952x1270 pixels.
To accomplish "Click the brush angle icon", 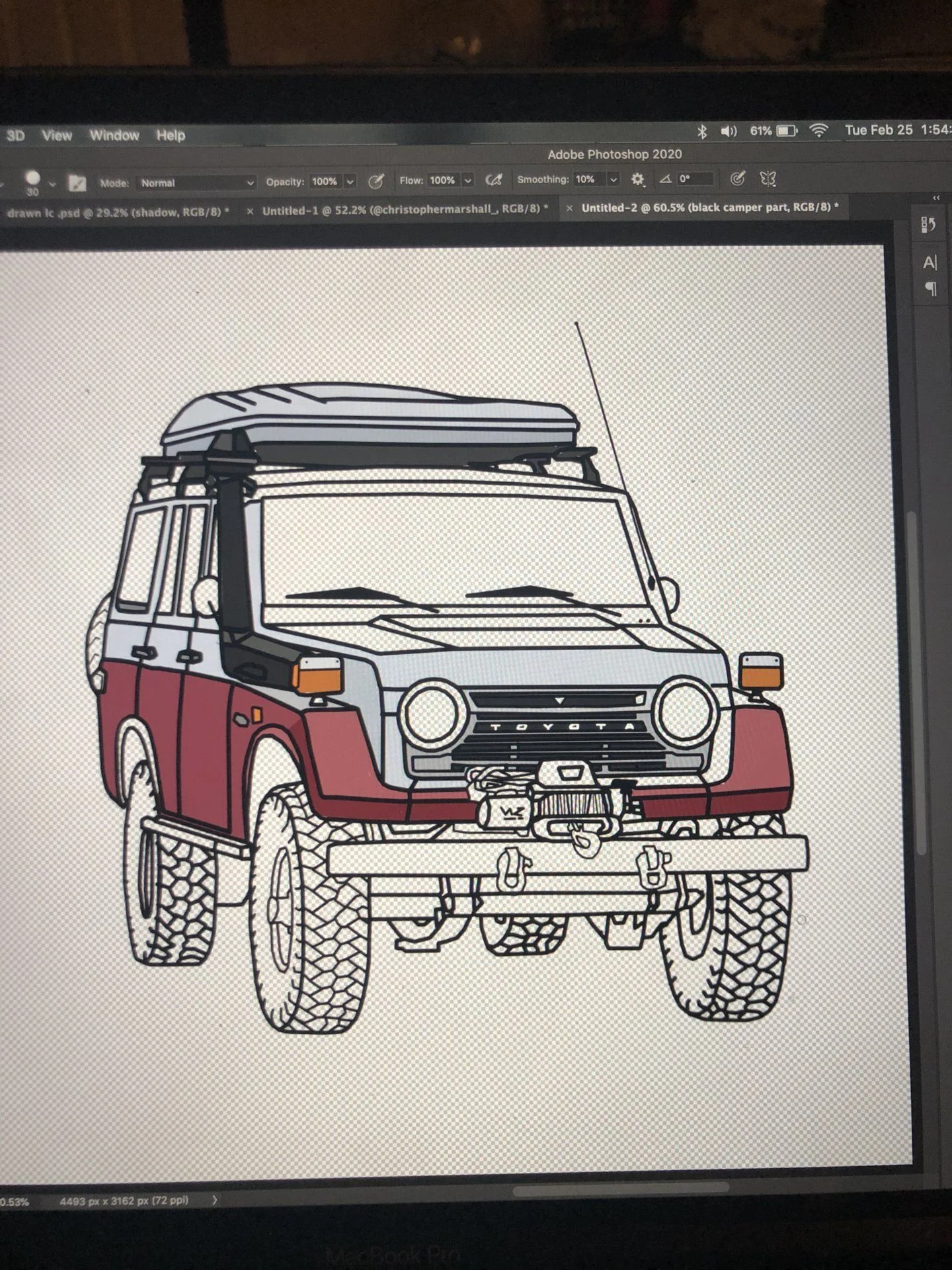I will 666,179.
